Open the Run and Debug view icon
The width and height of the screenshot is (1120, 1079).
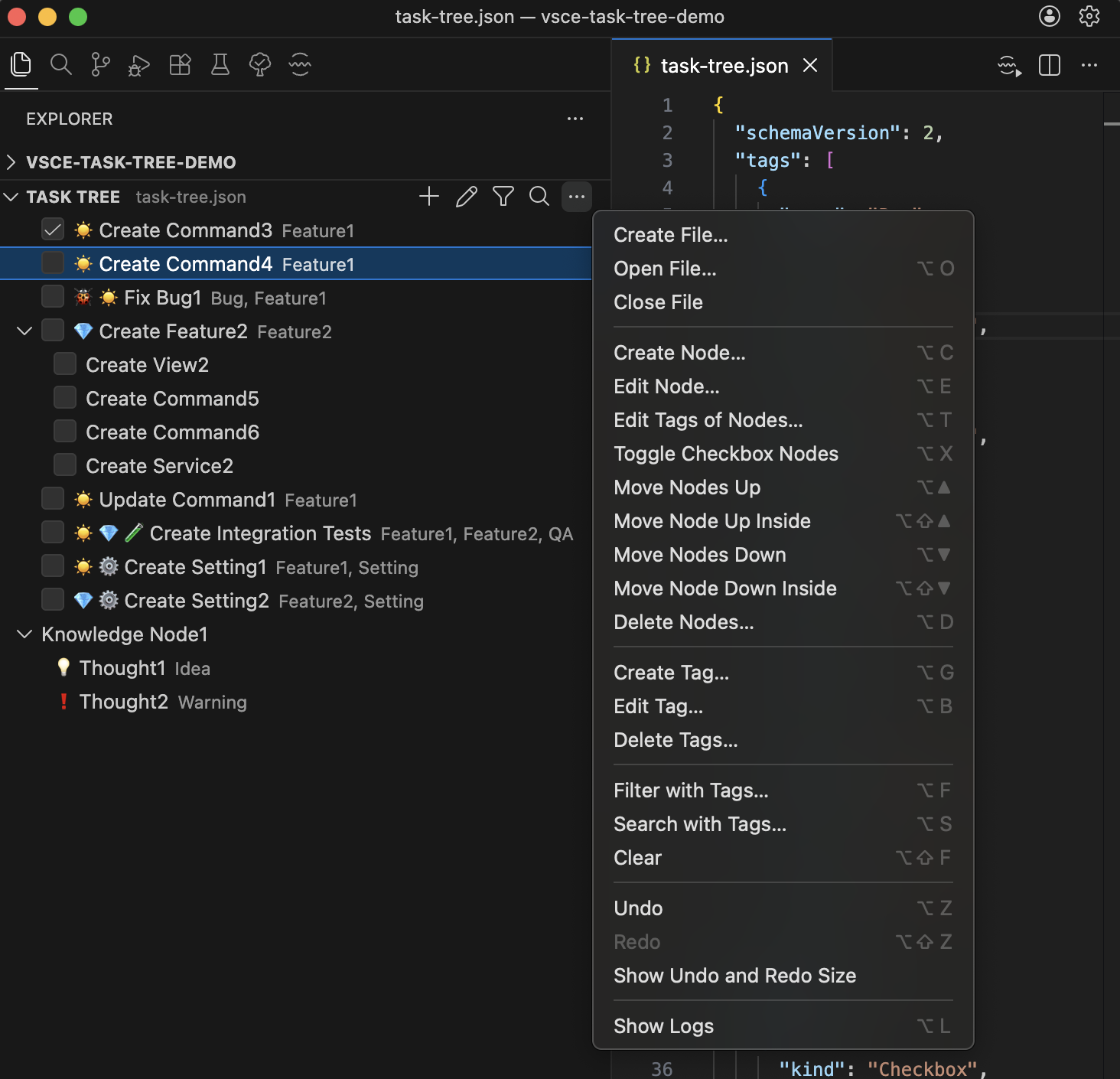139,65
